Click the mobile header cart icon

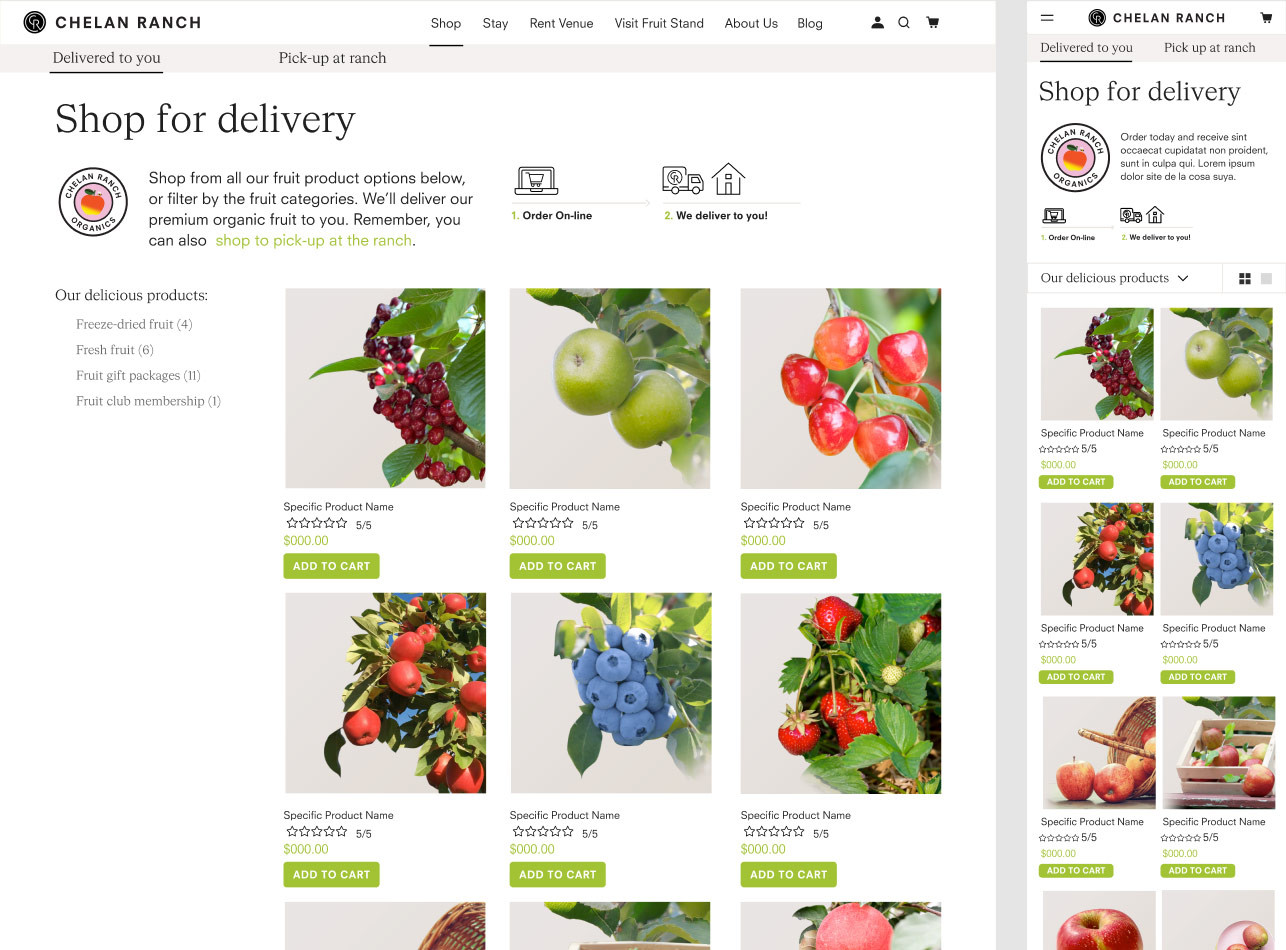click(x=1265, y=17)
